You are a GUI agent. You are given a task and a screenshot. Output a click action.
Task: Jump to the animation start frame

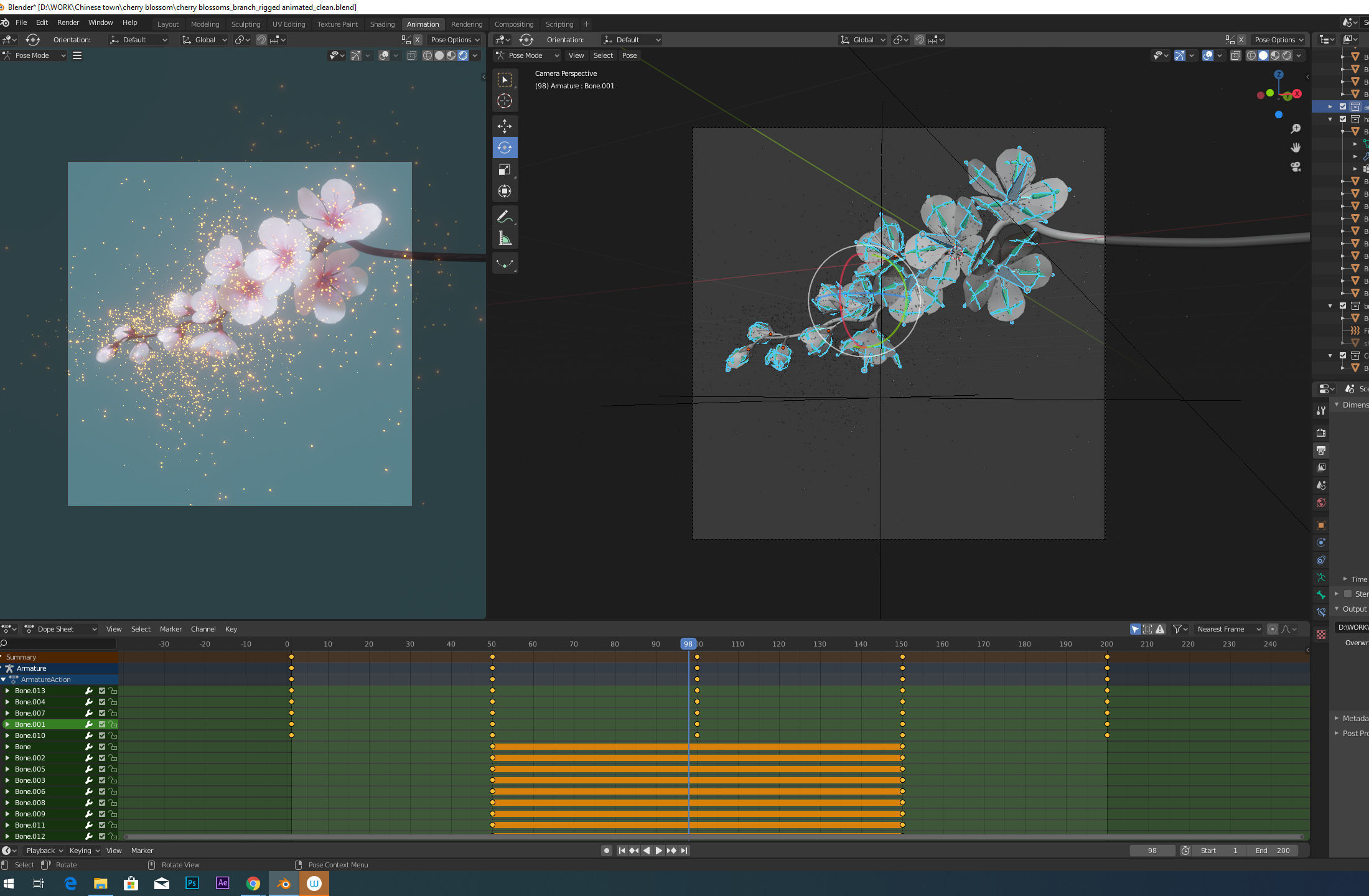622,851
